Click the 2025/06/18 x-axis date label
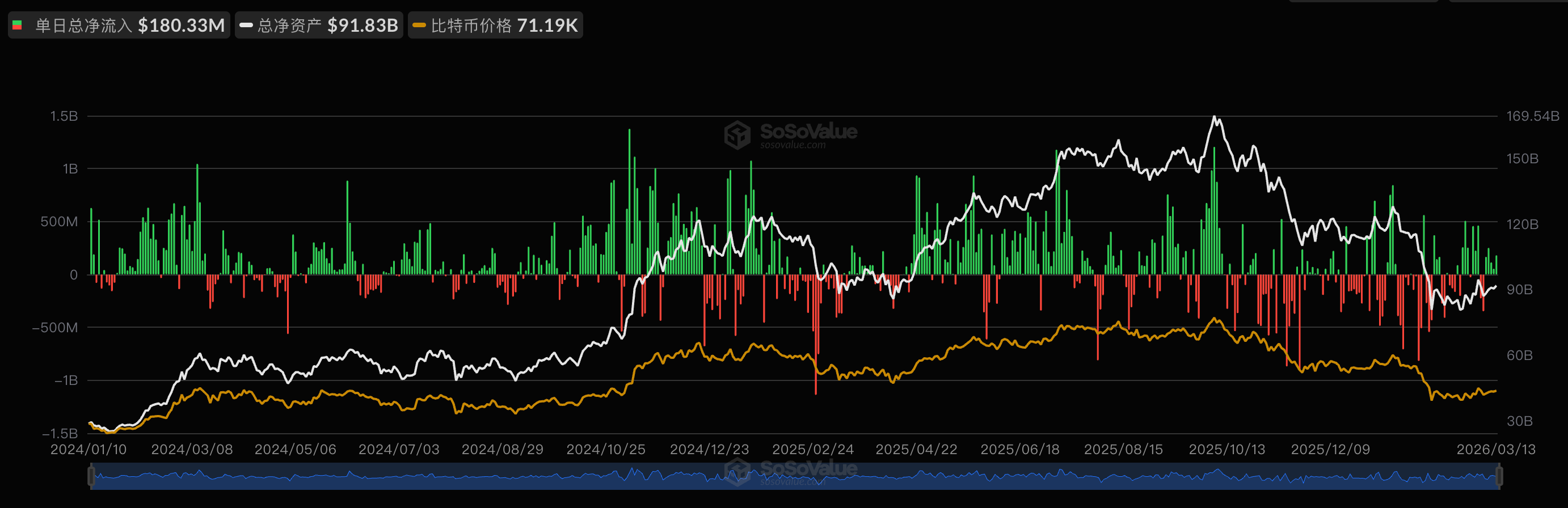This screenshot has width=1568, height=508. 1019,450
